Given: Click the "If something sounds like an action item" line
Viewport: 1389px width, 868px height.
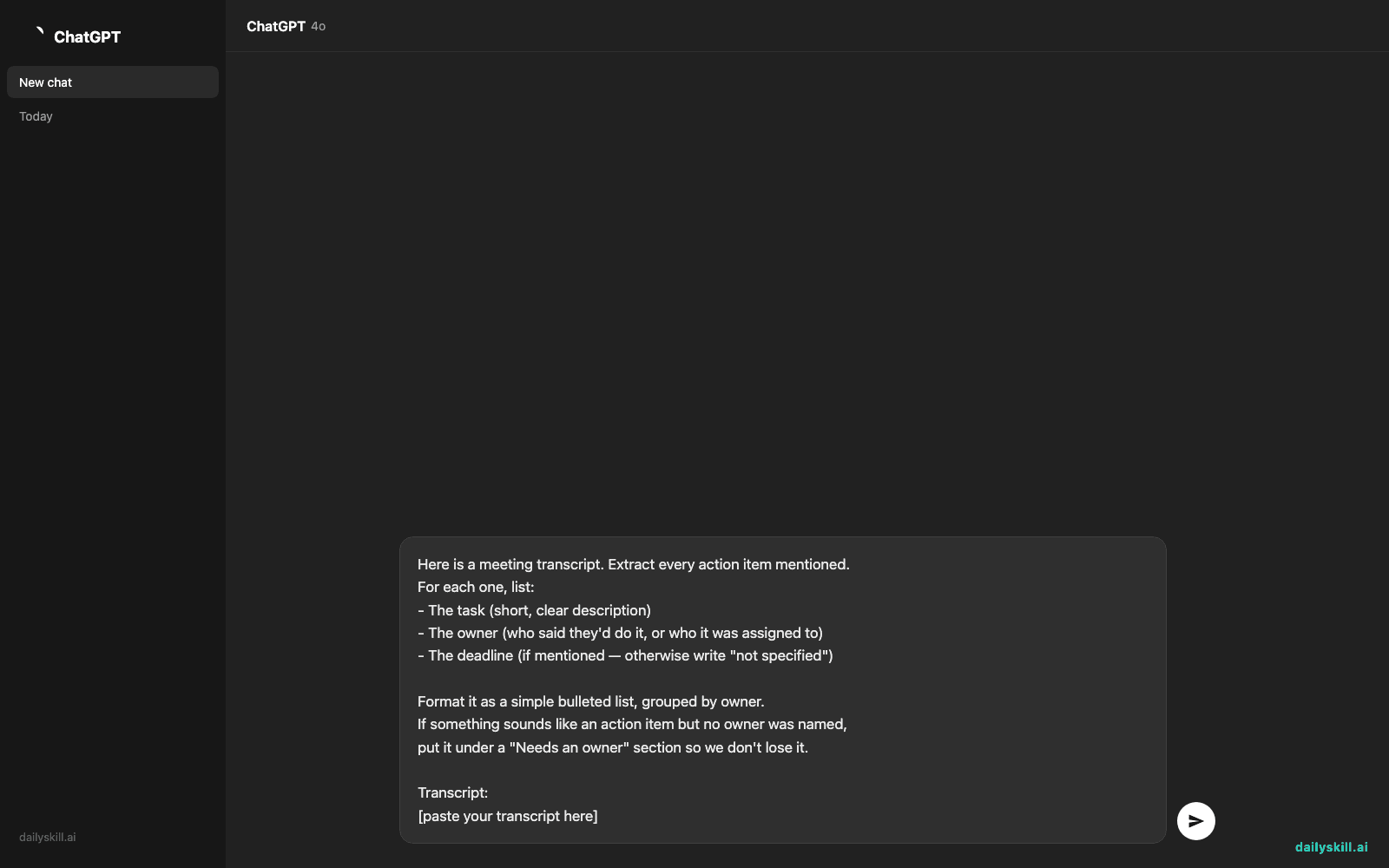Looking at the screenshot, I should tap(632, 724).
